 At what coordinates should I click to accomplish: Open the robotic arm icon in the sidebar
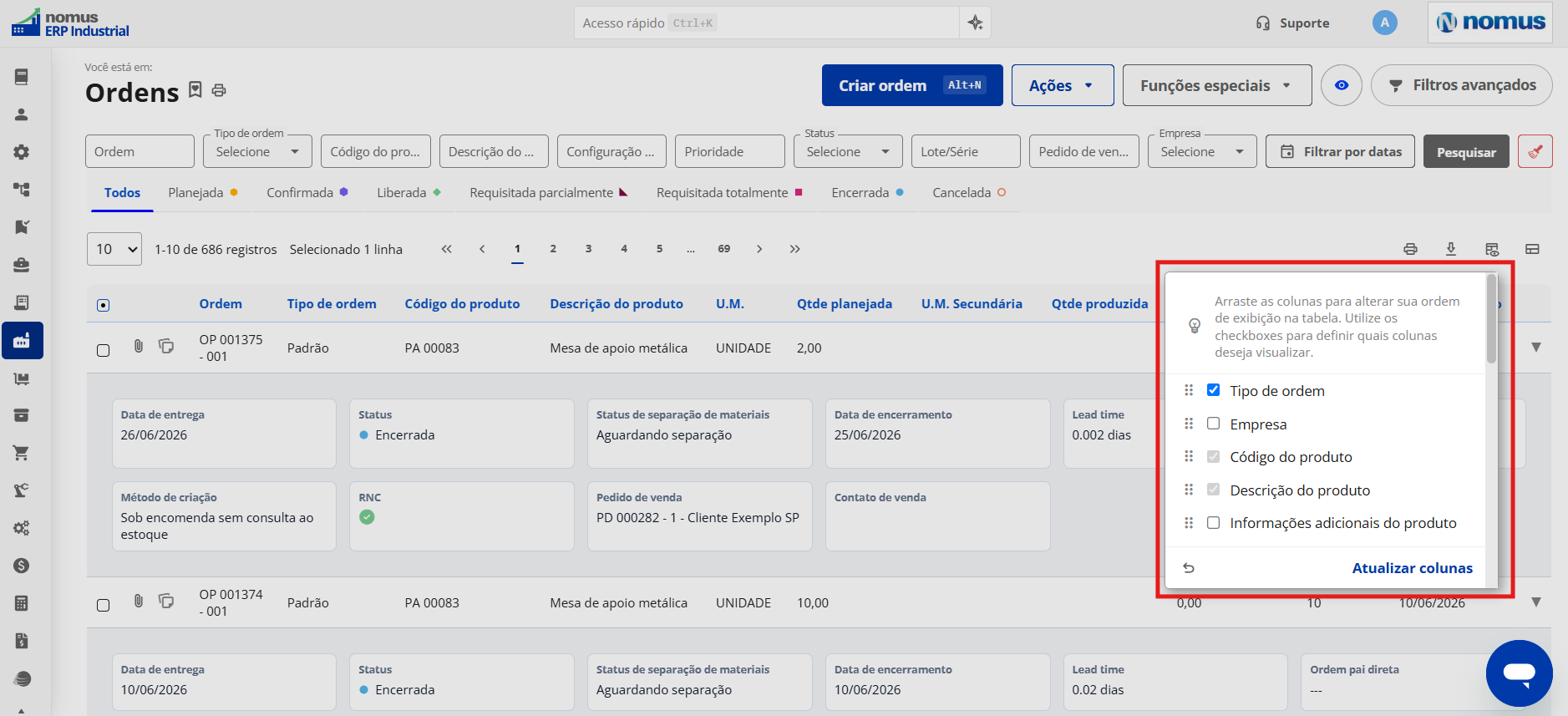tap(22, 490)
